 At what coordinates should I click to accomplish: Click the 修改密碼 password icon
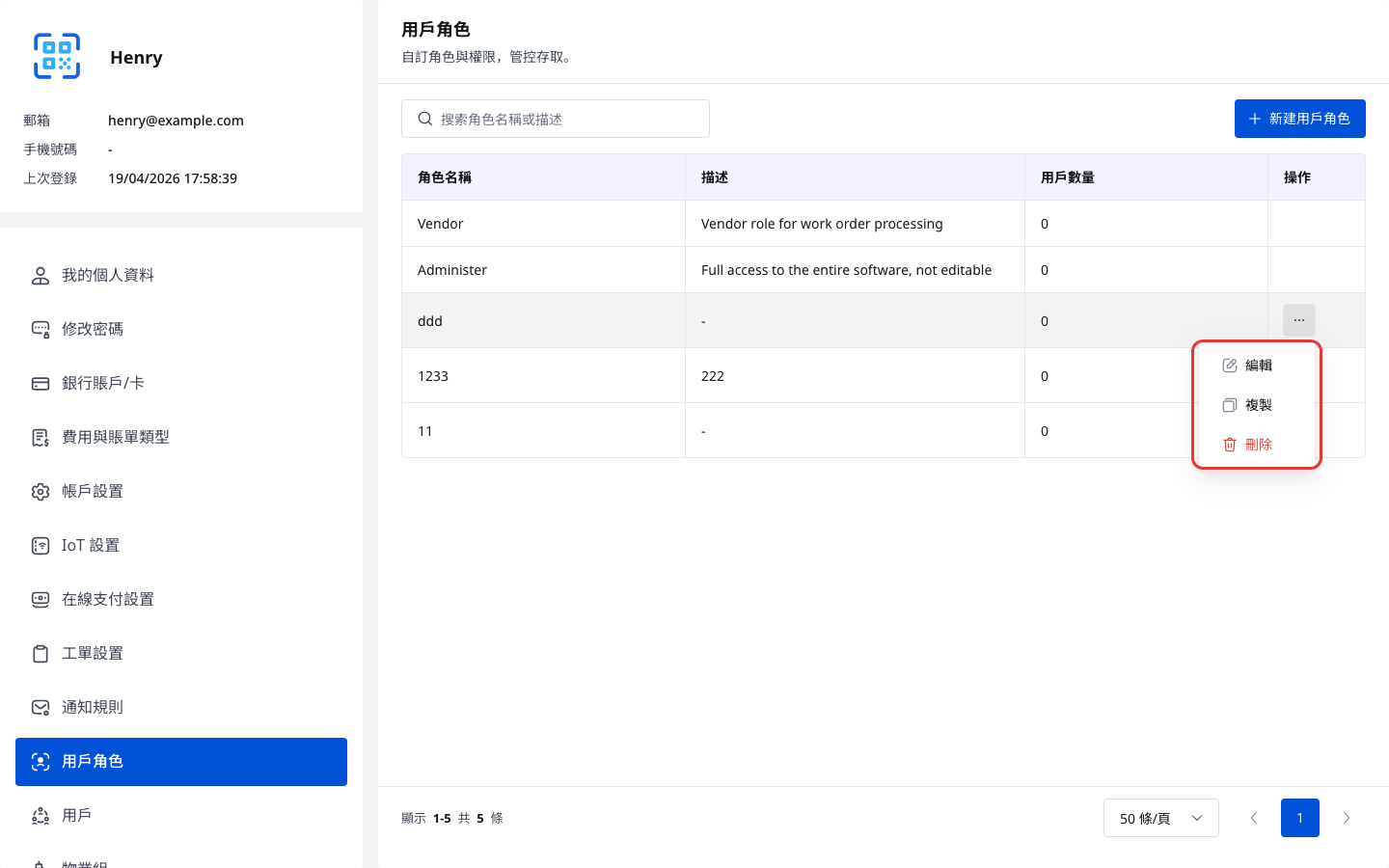tap(41, 330)
